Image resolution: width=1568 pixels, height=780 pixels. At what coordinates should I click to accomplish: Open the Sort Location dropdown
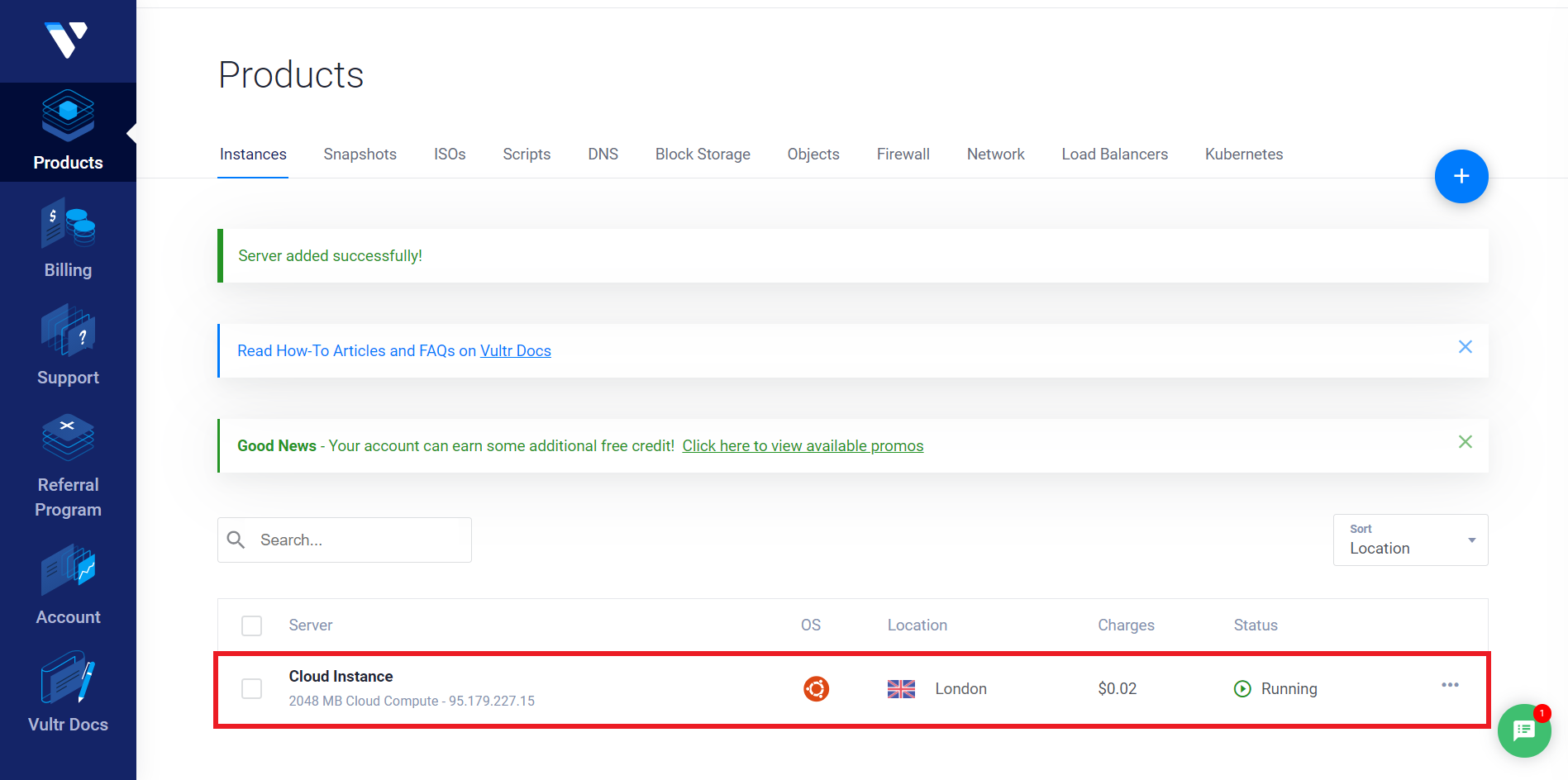(x=1410, y=540)
